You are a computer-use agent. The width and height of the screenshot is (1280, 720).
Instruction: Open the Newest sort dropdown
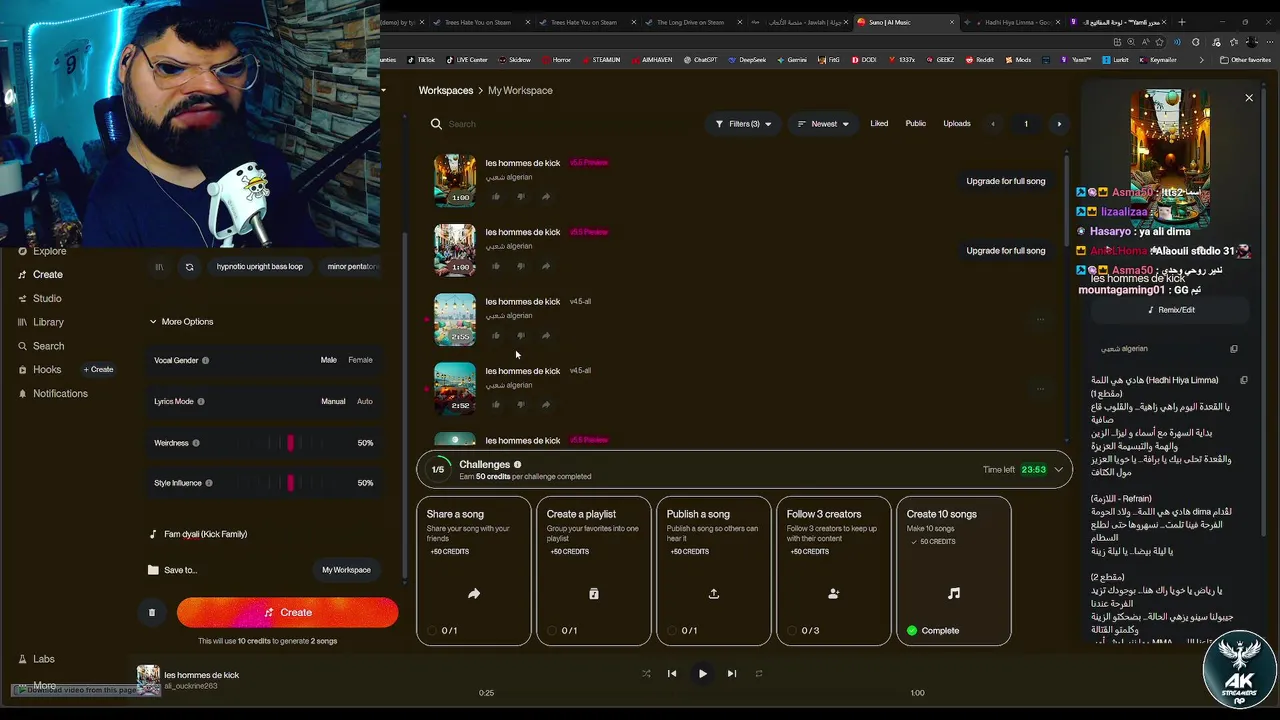[x=823, y=124]
